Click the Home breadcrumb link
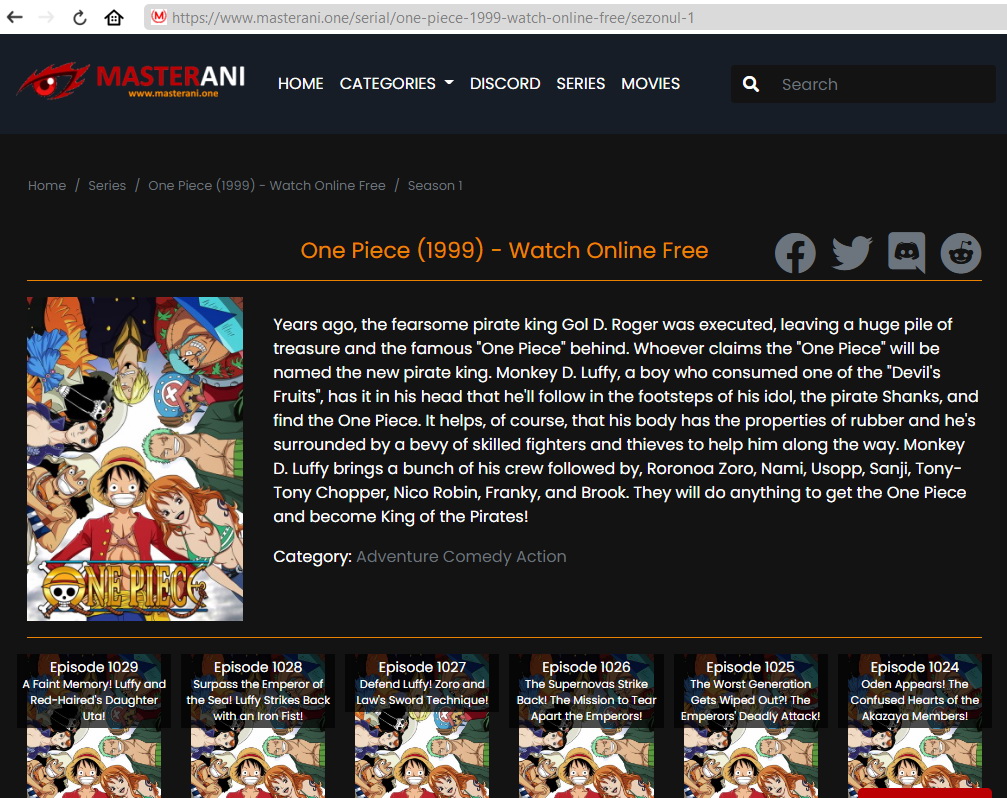Screen dimensions: 1007x798 point(47,186)
